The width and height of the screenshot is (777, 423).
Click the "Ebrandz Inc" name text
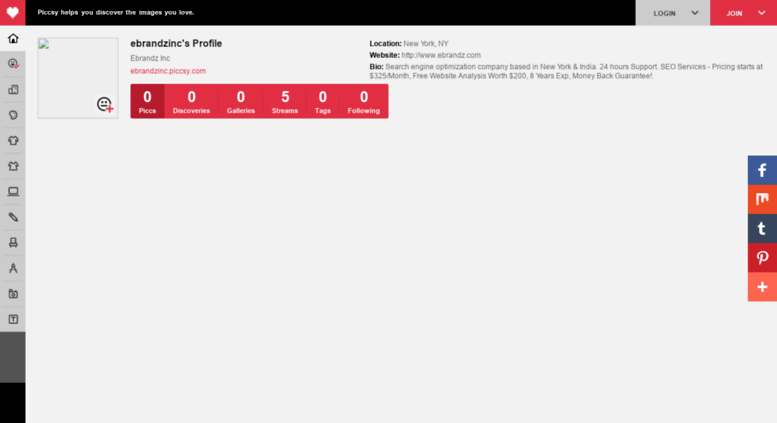(150, 58)
